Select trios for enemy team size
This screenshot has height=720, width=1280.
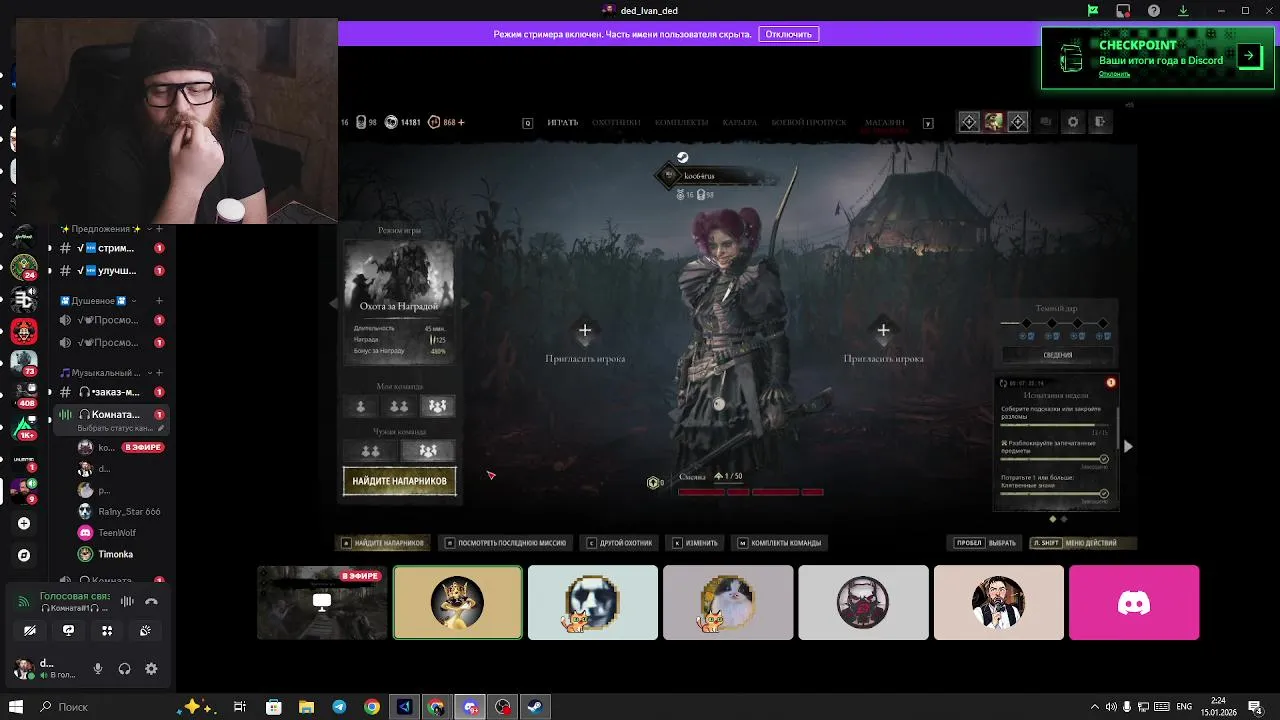click(x=428, y=451)
